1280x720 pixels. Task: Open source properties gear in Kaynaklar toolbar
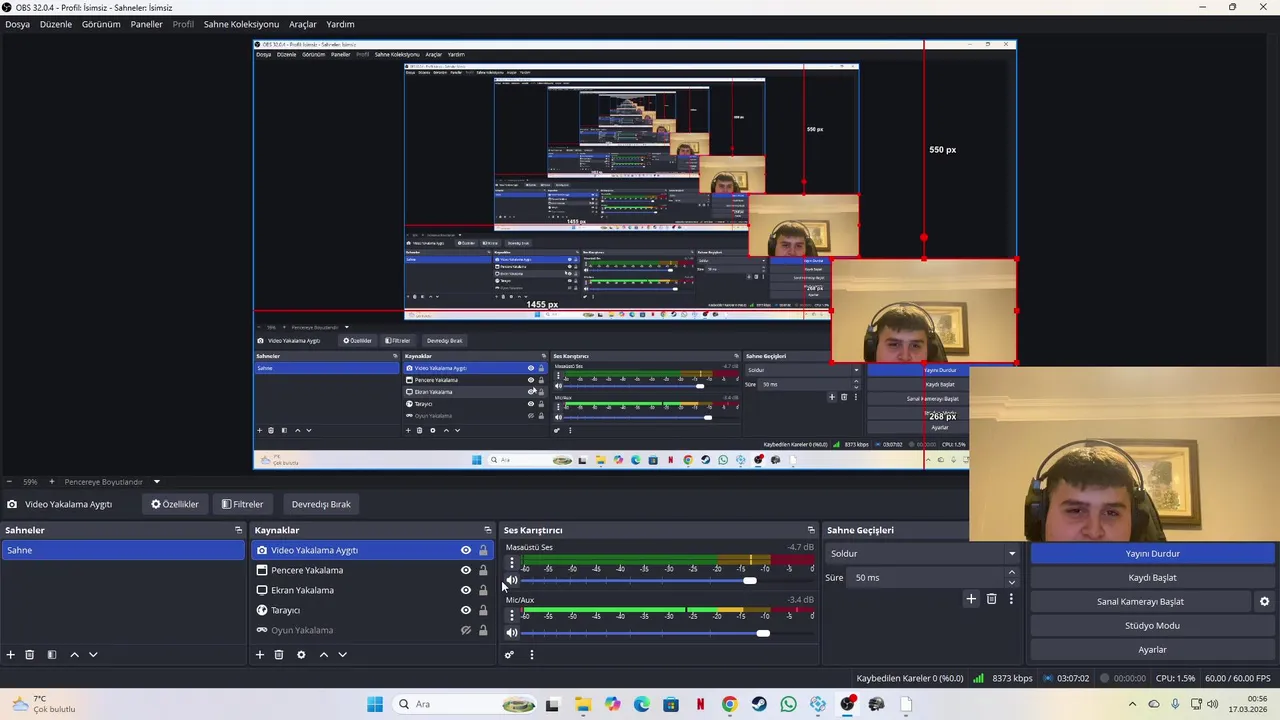point(301,654)
